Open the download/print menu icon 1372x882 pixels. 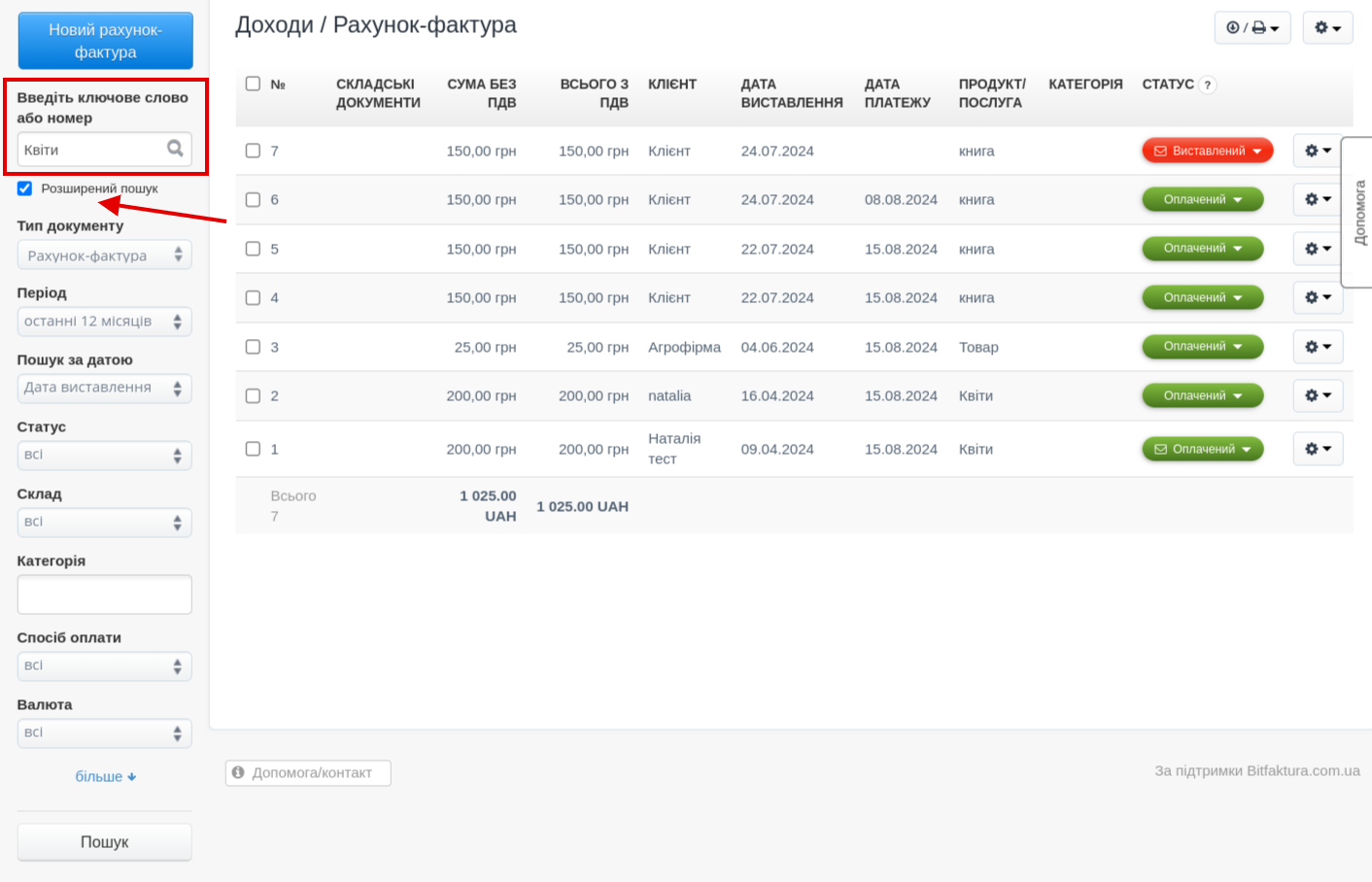coord(1252,28)
